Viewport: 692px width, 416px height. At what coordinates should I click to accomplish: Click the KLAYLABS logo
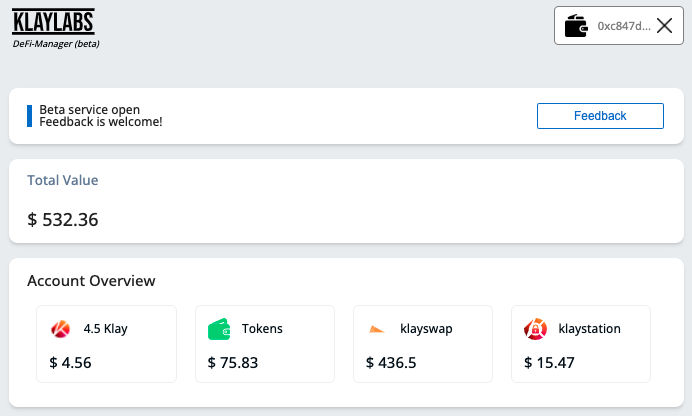[53, 21]
